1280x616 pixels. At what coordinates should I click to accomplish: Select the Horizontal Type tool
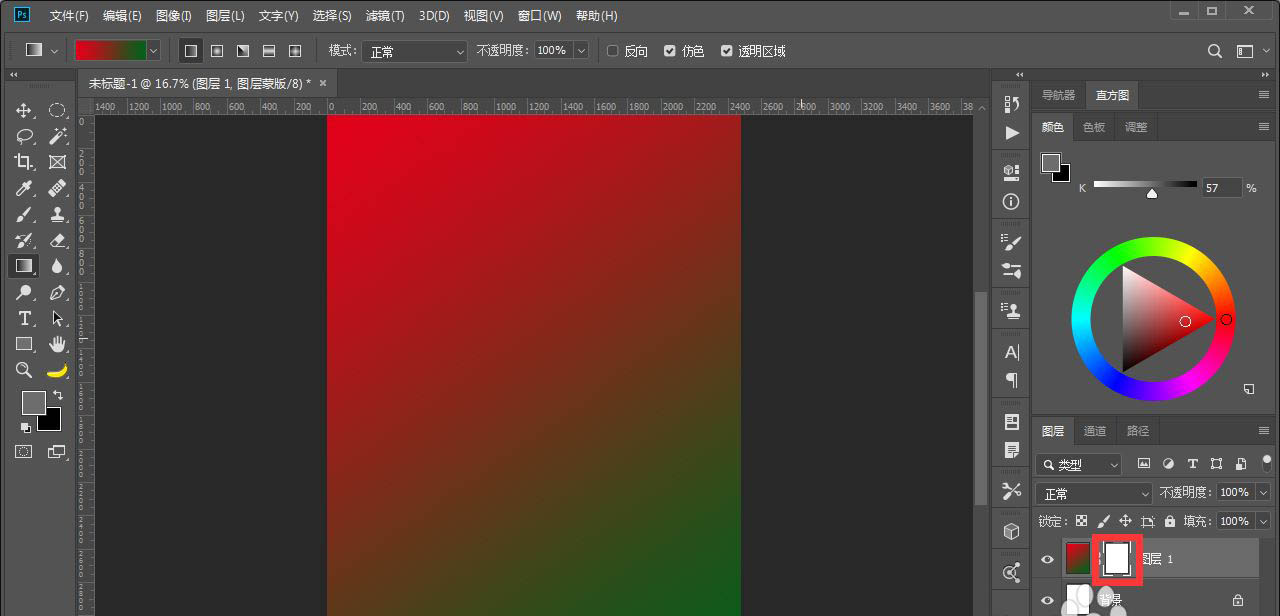pos(24,318)
